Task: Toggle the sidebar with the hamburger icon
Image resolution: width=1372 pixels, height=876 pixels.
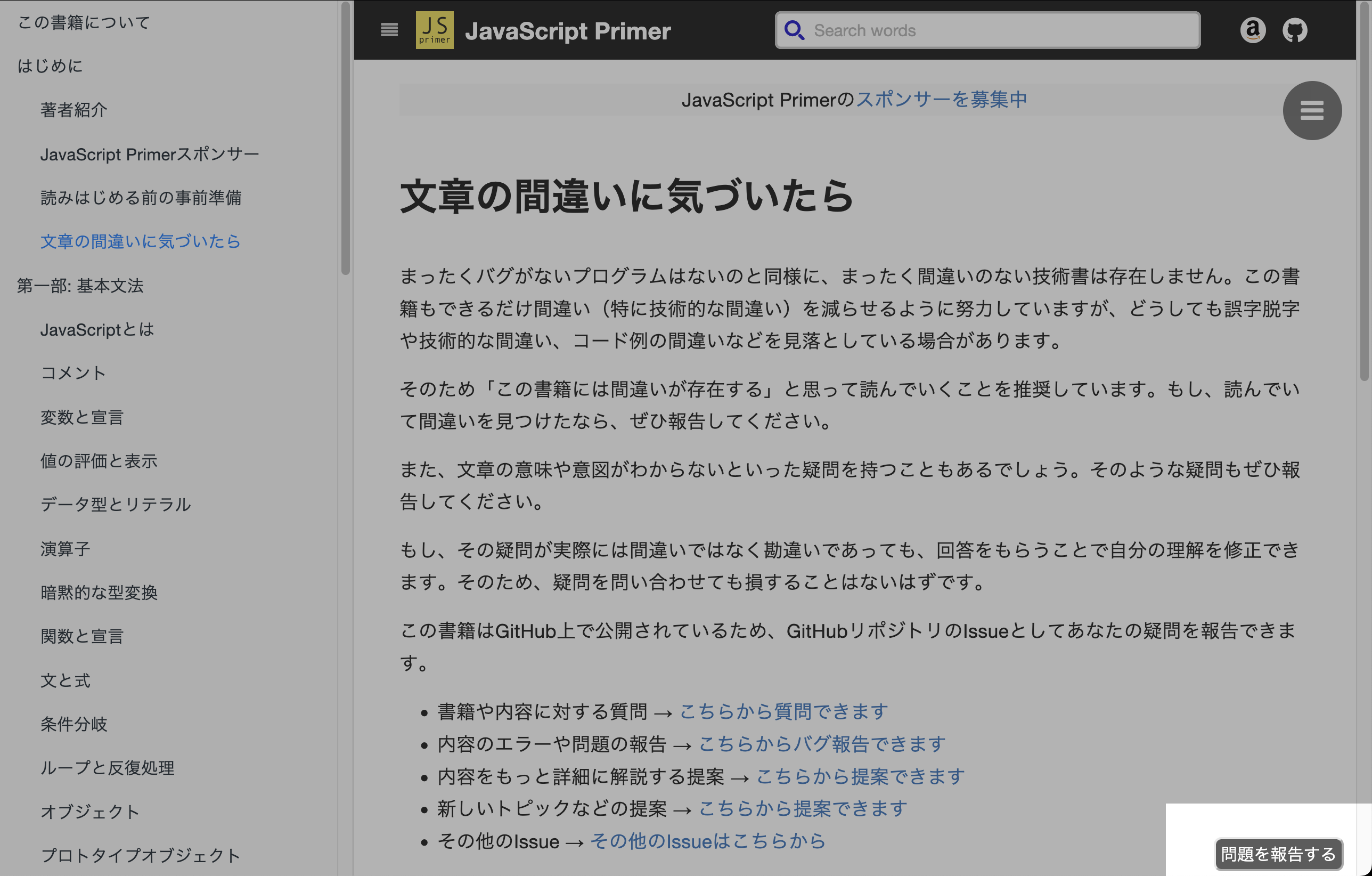Action: (x=389, y=30)
